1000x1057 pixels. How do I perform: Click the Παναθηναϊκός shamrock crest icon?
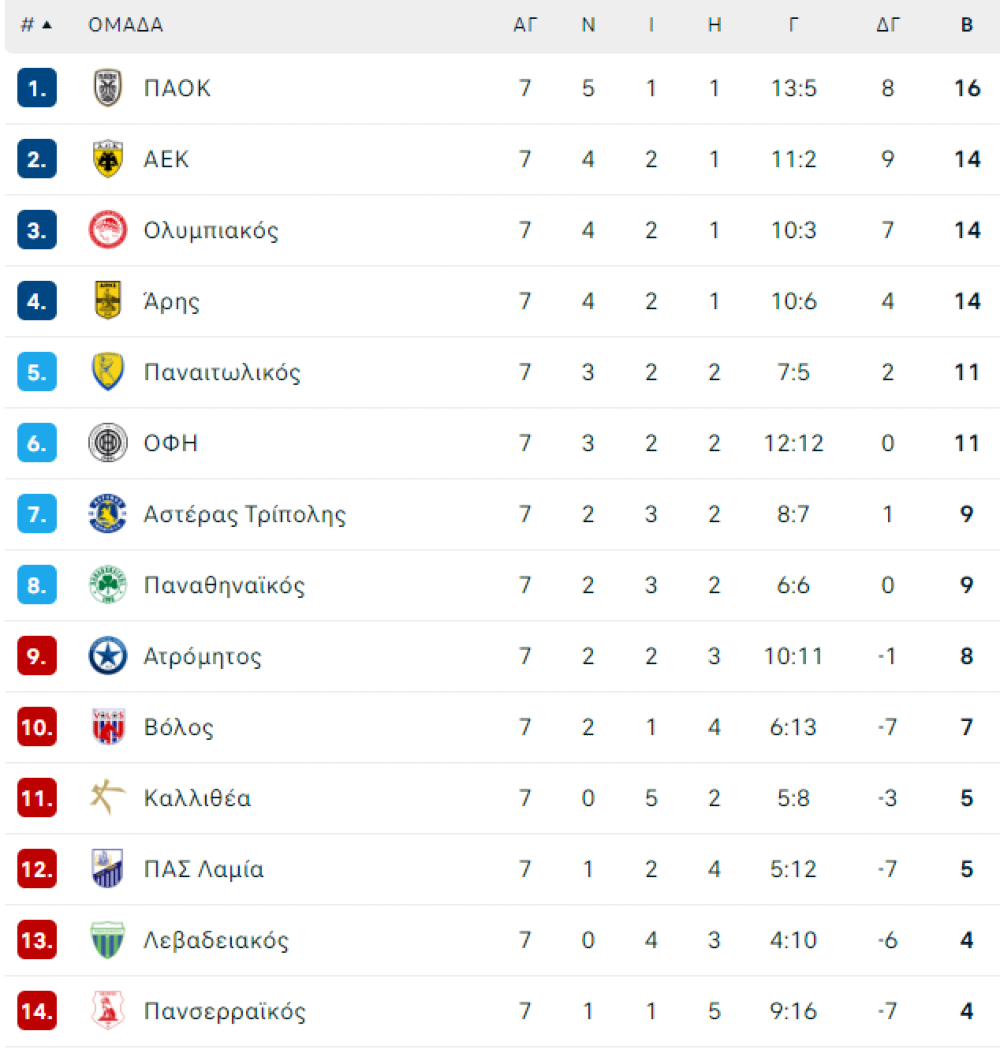[107, 585]
